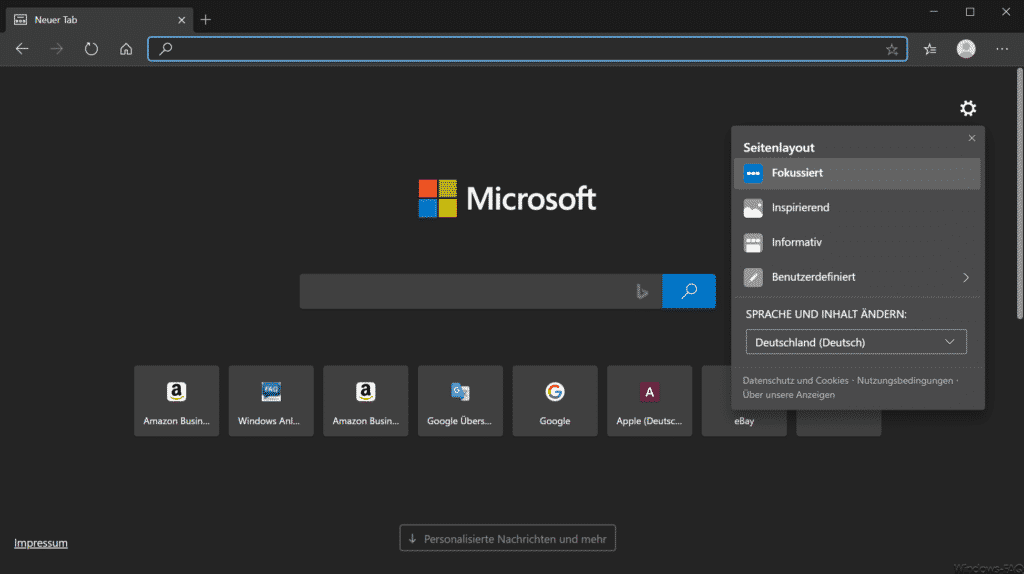This screenshot has height=574, width=1024.
Task: Open the Nutzungsbedingungen link
Action: tap(904, 380)
